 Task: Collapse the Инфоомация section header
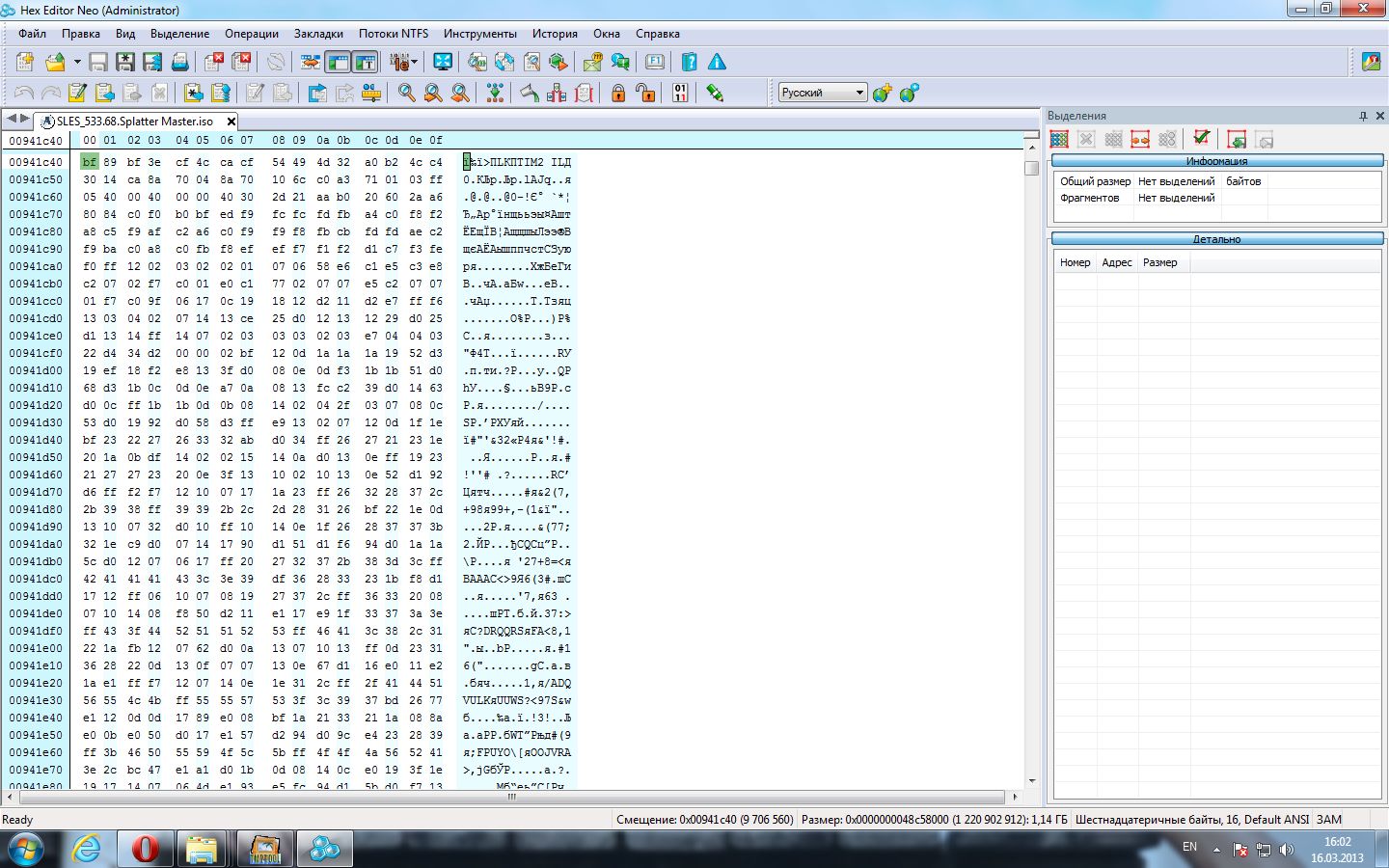point(1217,161)
